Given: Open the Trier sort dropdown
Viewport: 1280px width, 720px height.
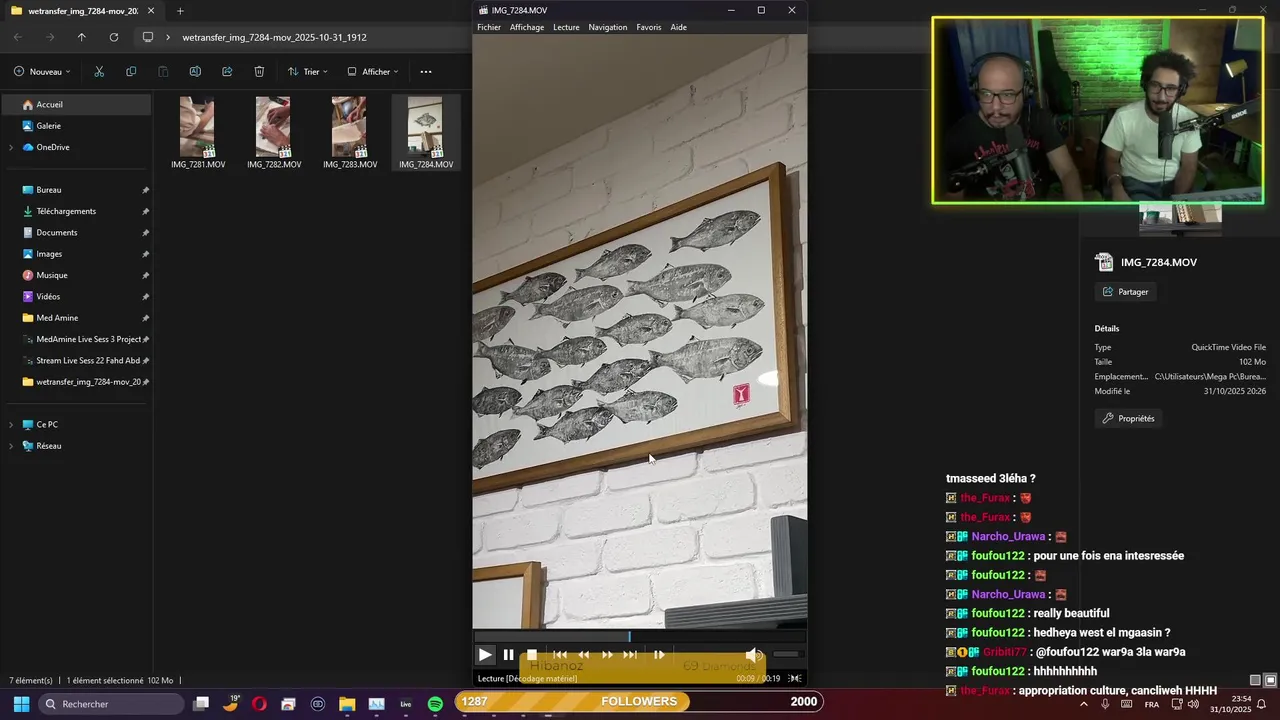Looking at the screenshot, I should click(307, 72).
